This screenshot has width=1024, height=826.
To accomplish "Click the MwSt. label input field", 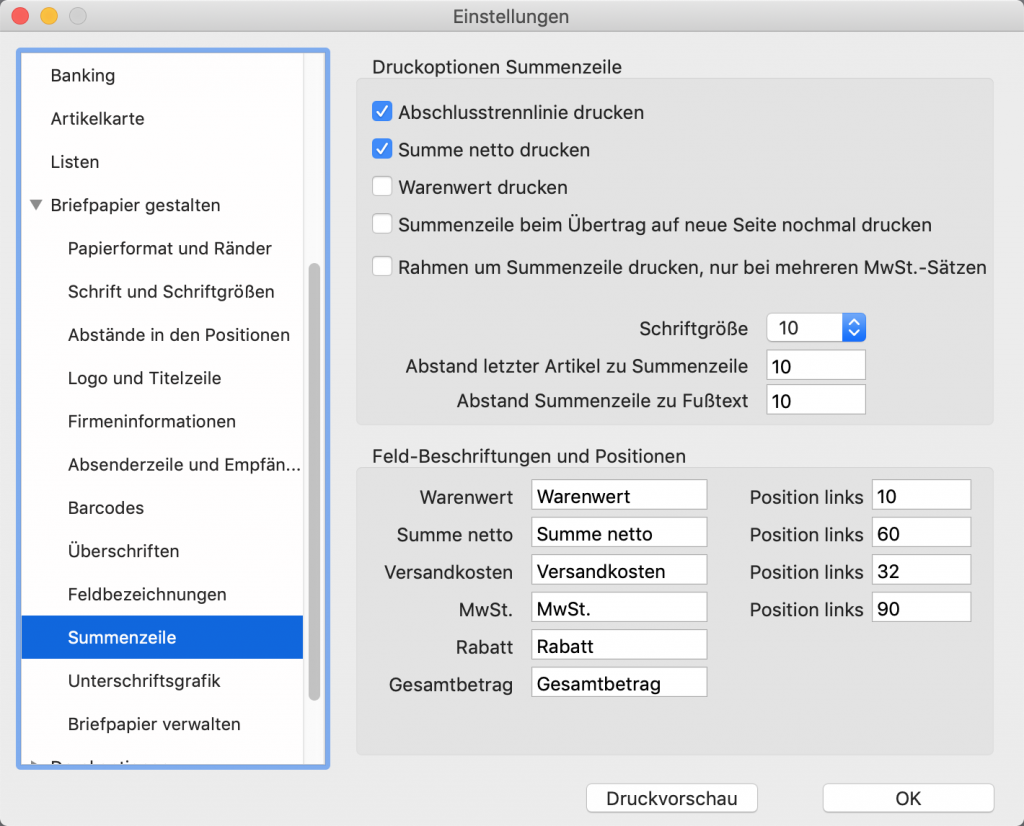I will [x=619, y=609].
